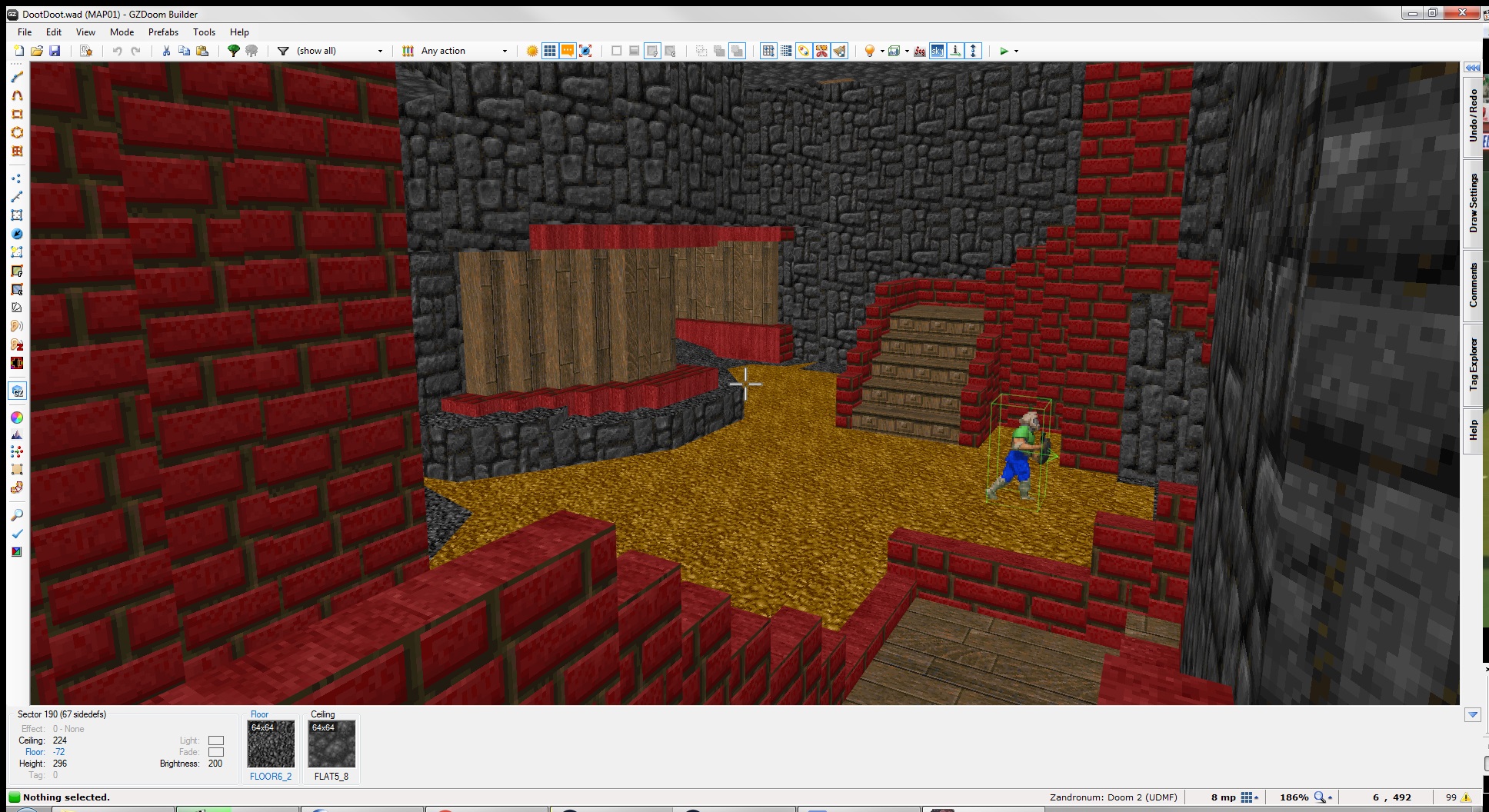Switch to Things mode
Viewport: 1489px width, 812px height.
[17, 234]
